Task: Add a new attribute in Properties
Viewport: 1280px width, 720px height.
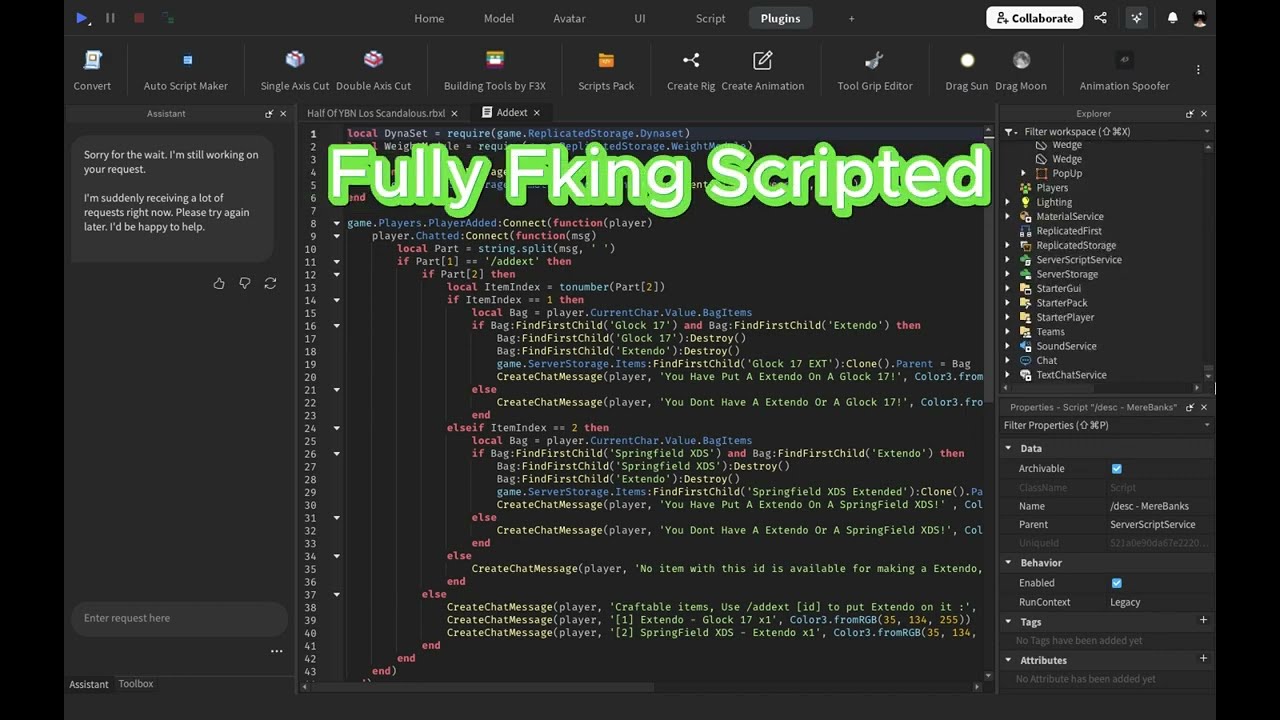Action: (1203, 659)
